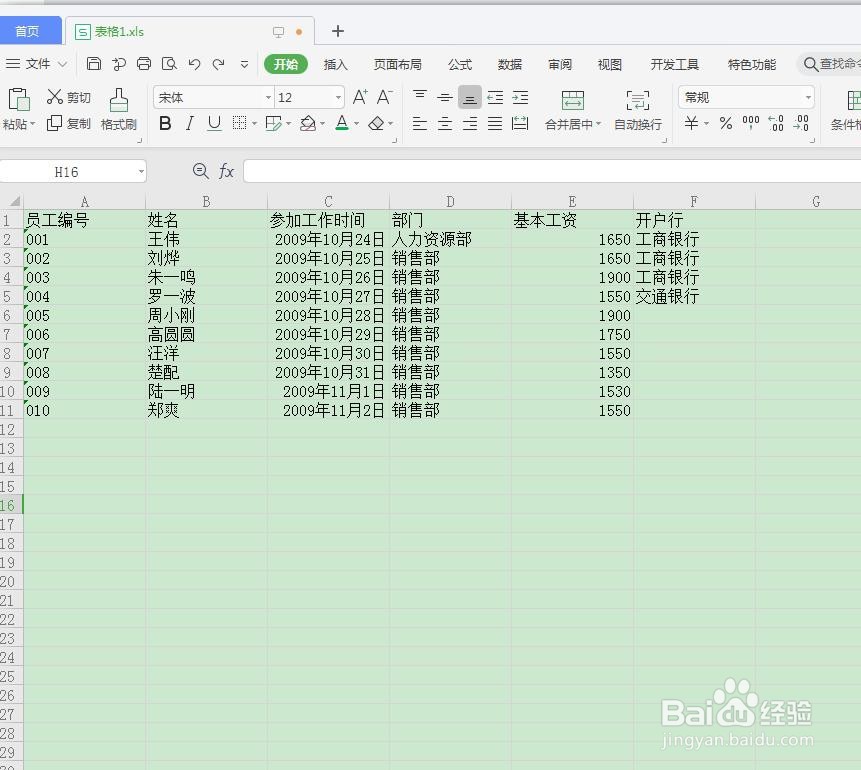Toggle Bold formatting

[165, 124]
